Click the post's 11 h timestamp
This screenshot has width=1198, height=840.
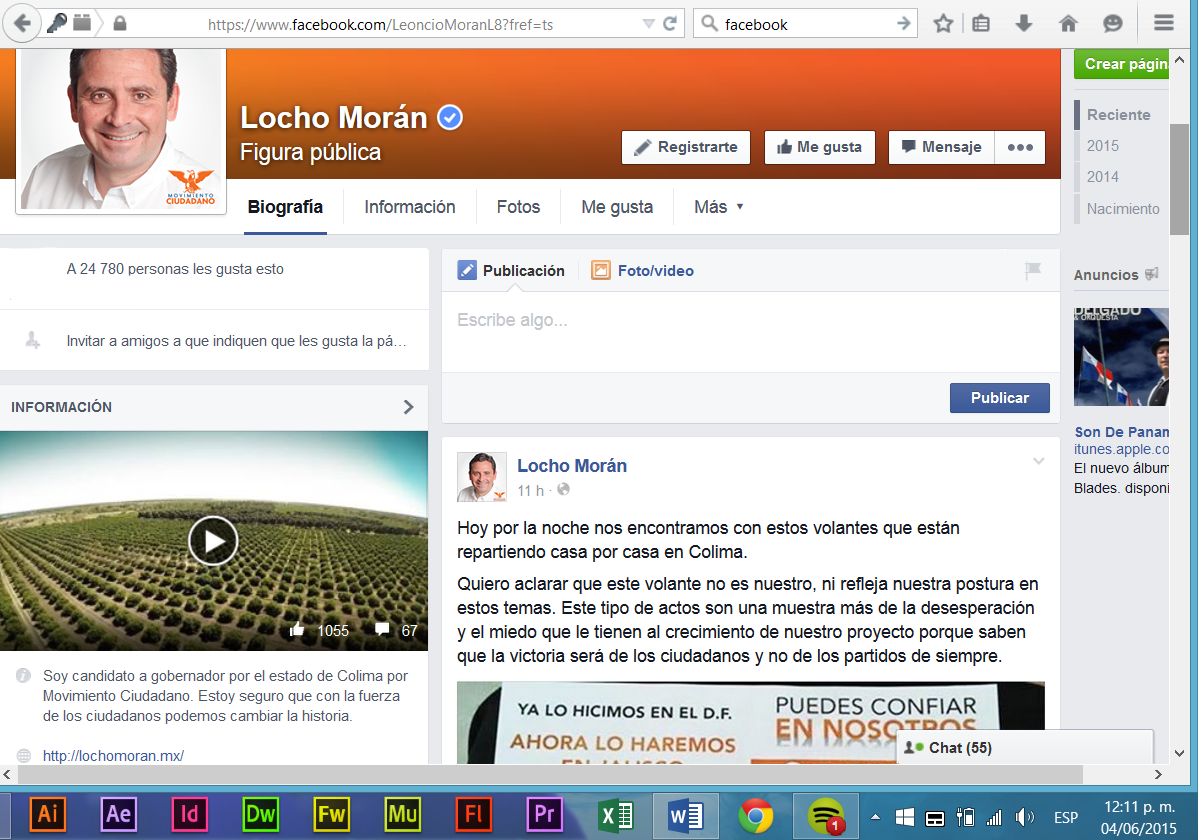[x=530, y=491]
